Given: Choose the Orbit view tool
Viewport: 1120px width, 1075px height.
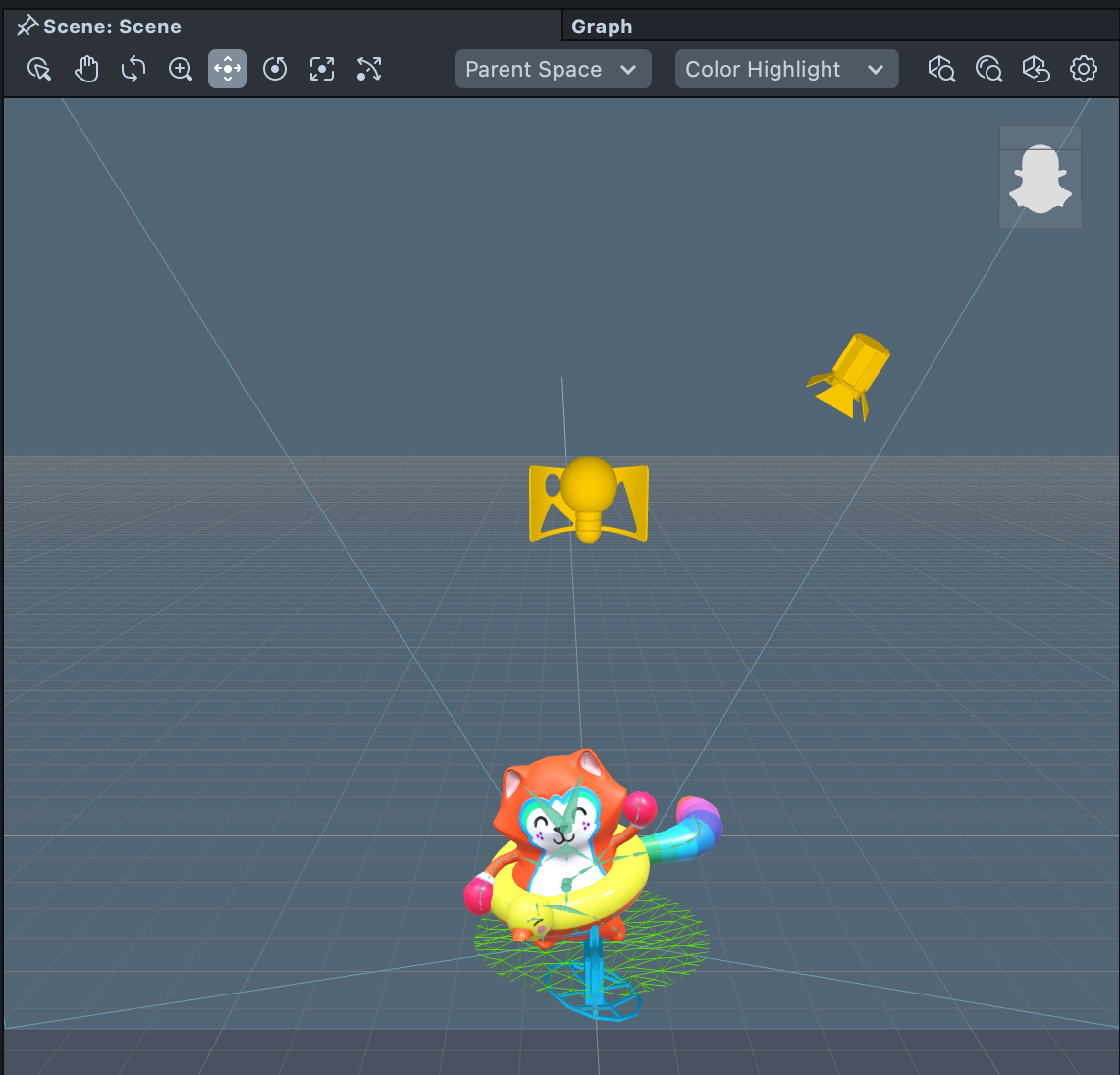Looking at the screenshot, I should click(133, 69).
